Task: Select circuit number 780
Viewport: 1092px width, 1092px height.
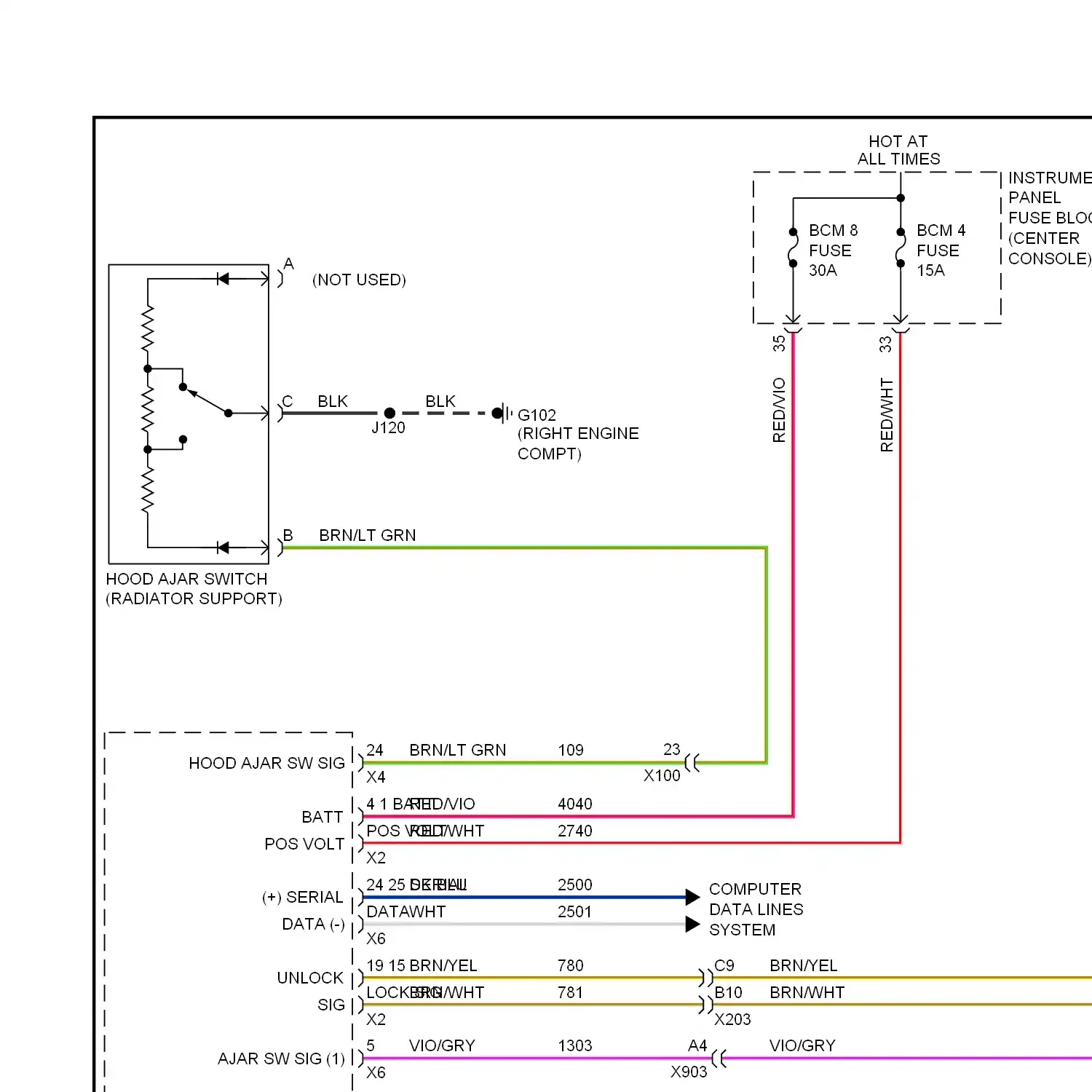Action: tap(571, 965)
